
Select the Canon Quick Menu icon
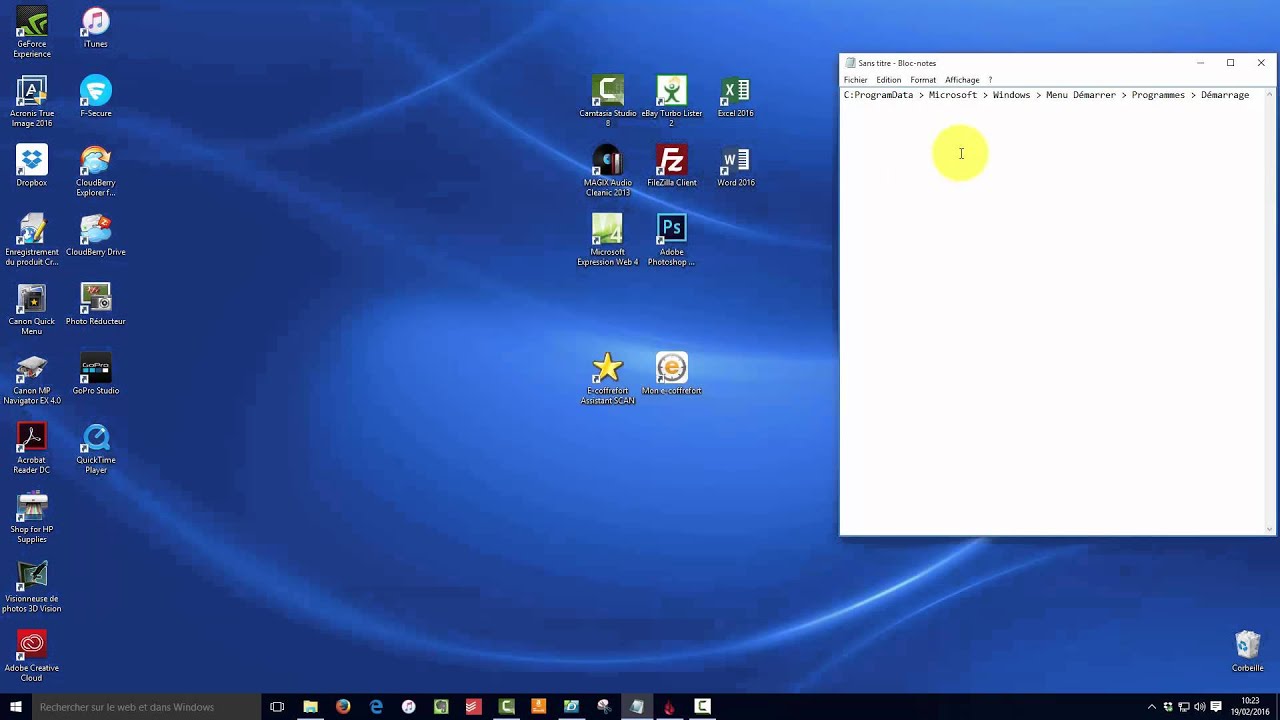(x=32, y=310)
